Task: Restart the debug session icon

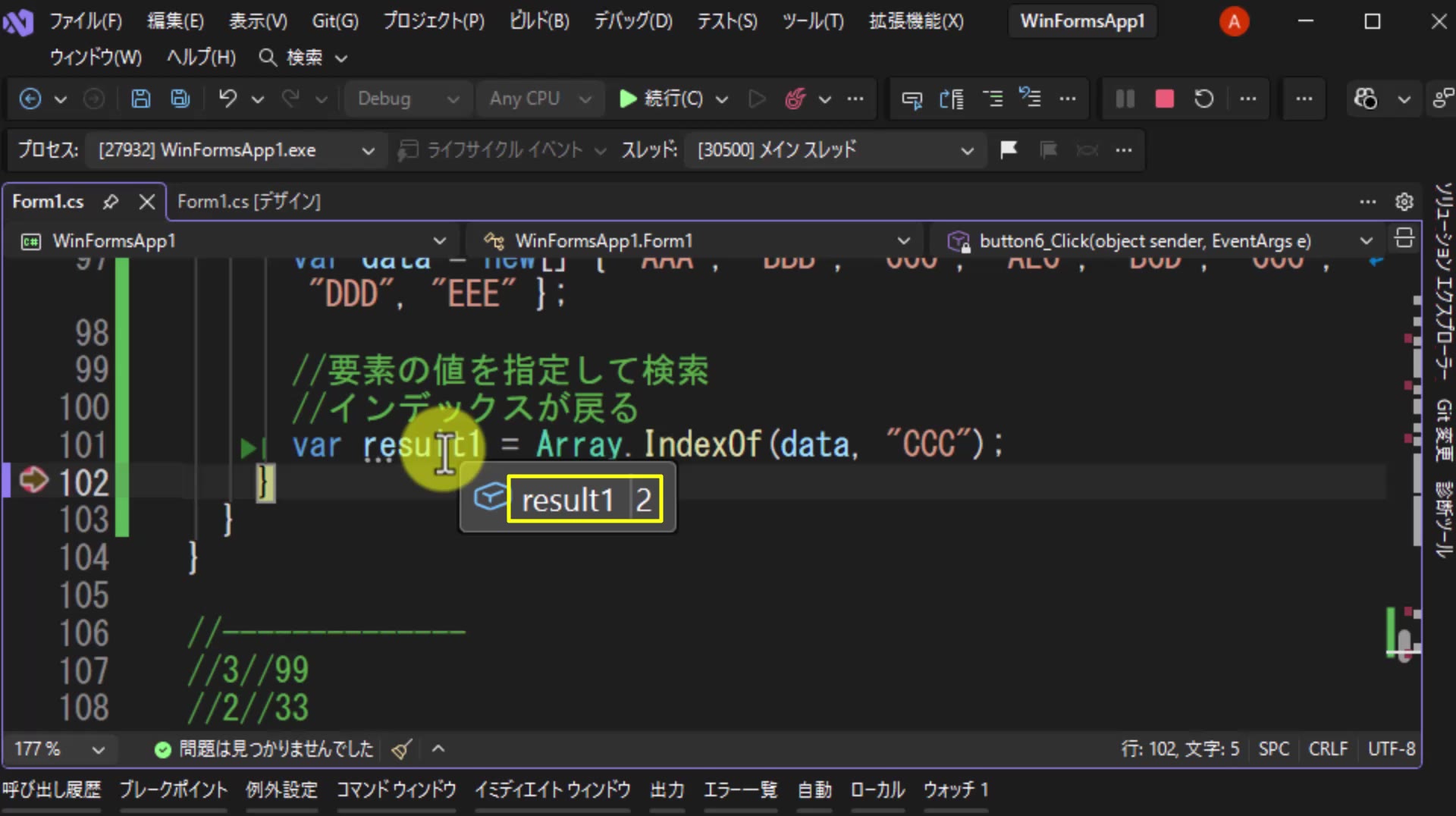Action: coord(1204,99)
